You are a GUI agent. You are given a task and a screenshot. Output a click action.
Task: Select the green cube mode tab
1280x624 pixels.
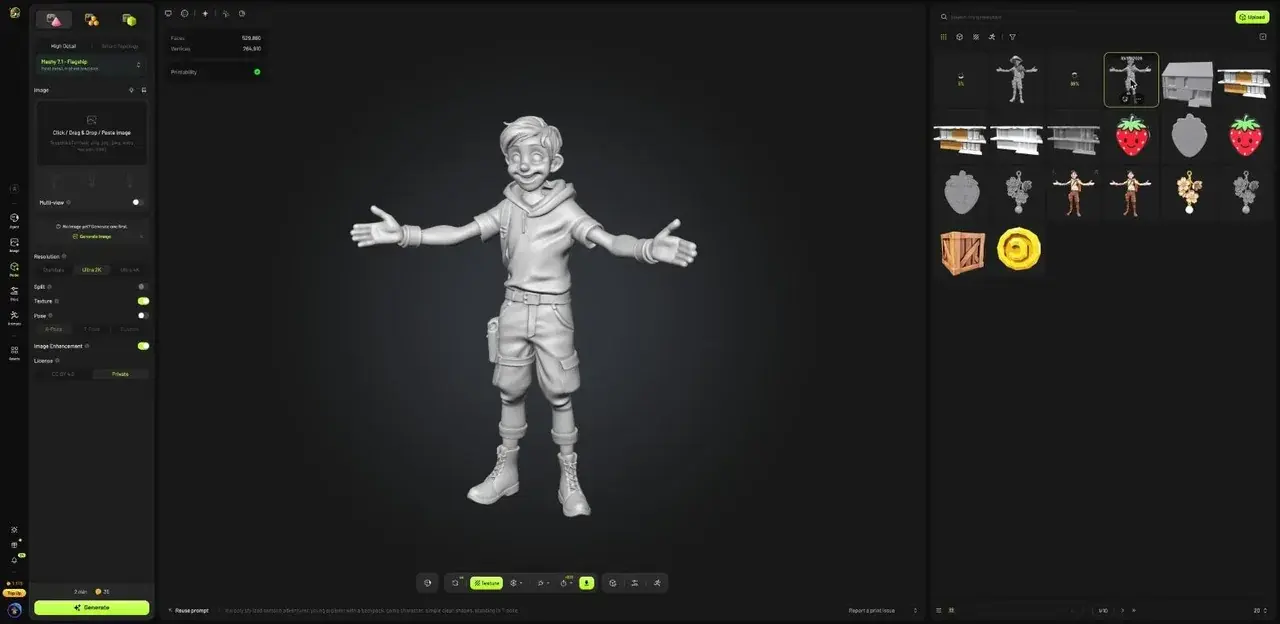point(129,20)
